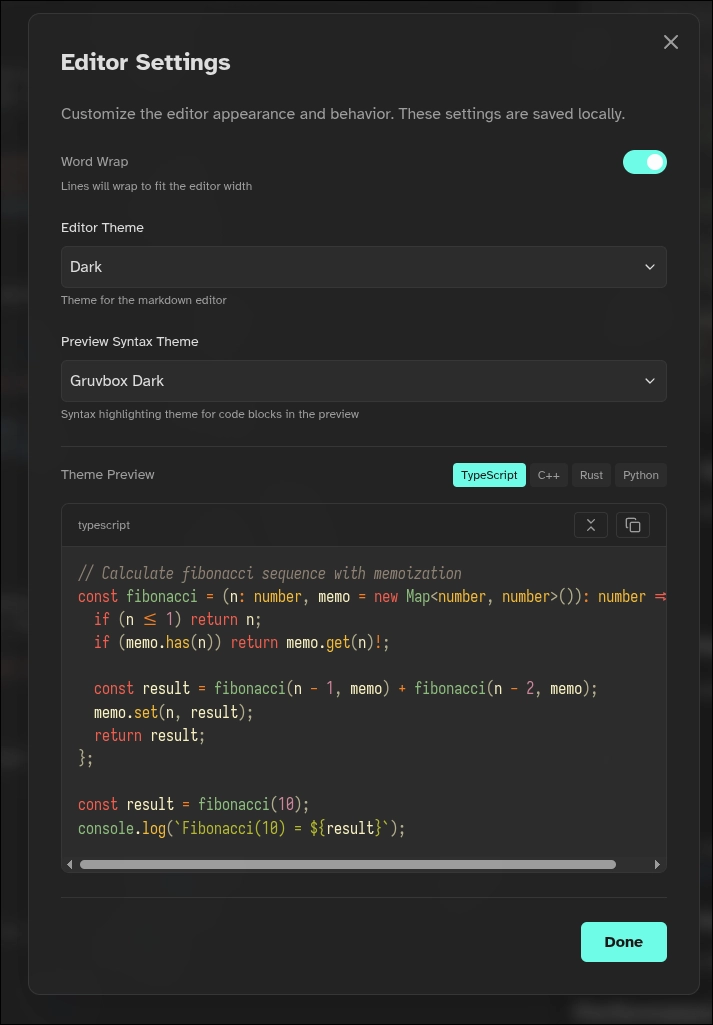This screenshot has height=1025, width=713.
Task: Click the chevron arrow in Editor Theme field
Action: click(x=650, y=267)
